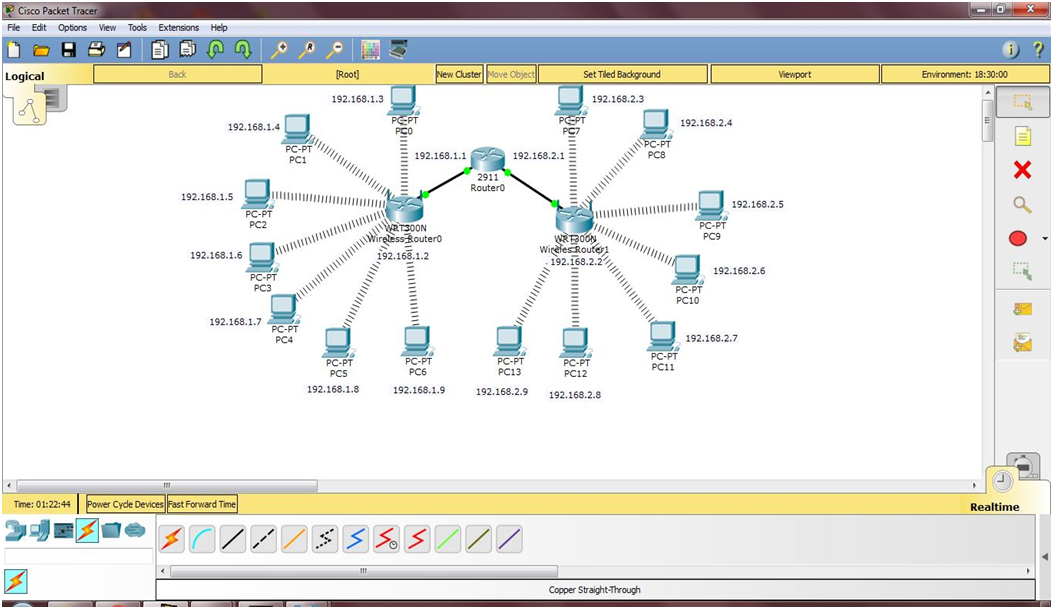Save the network with the floppy icon
Viewport: 1053px width, 609px height.
[x=68, y=50]
